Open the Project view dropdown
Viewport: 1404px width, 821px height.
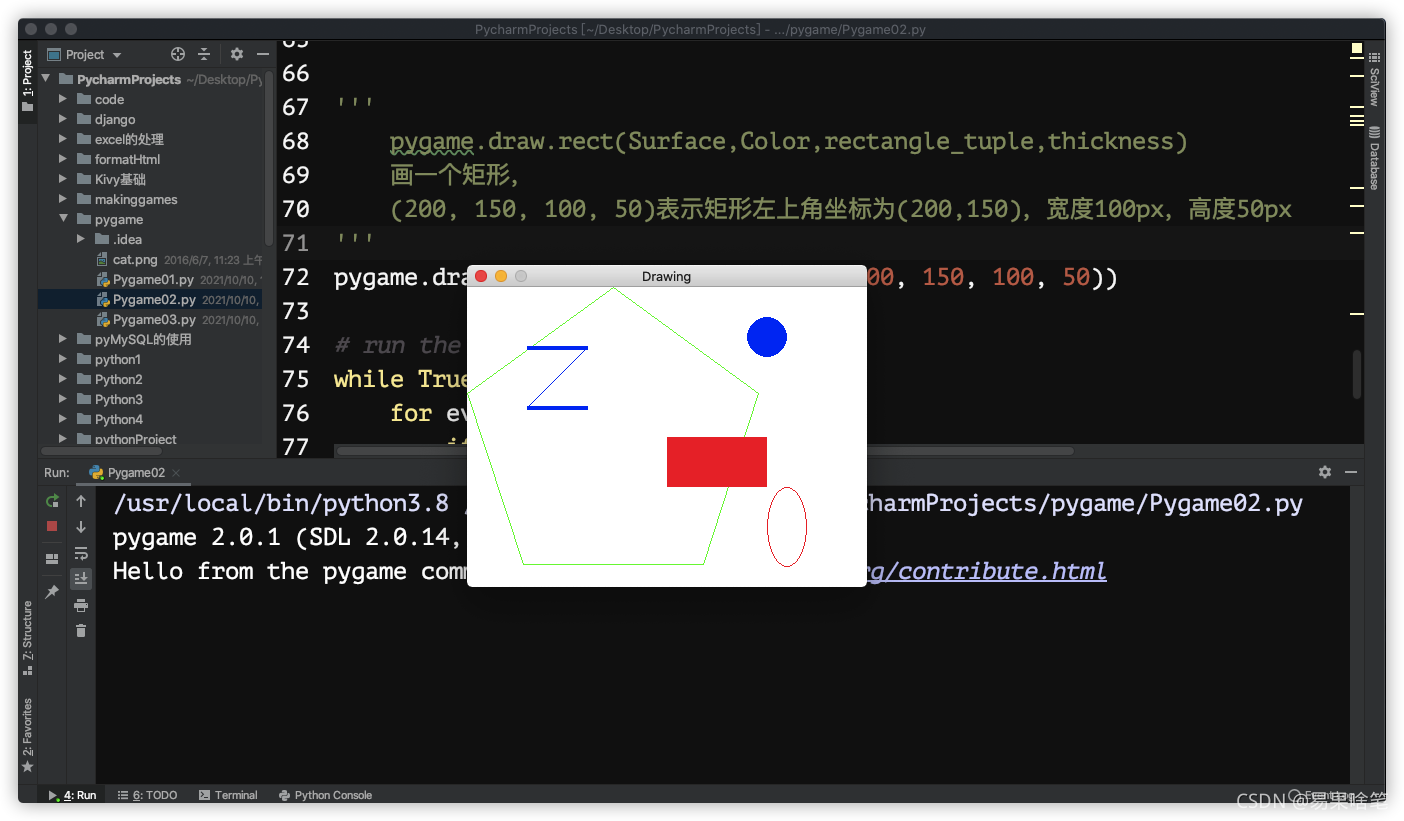pos(93,54)
